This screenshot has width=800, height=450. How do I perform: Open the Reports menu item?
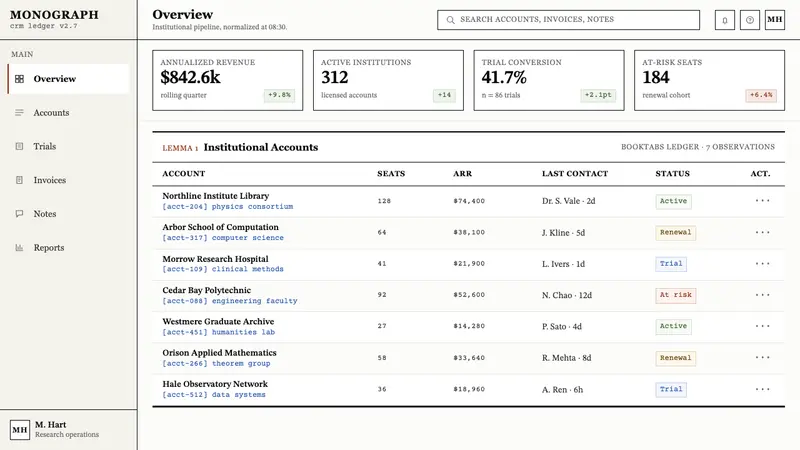[68, 247]
